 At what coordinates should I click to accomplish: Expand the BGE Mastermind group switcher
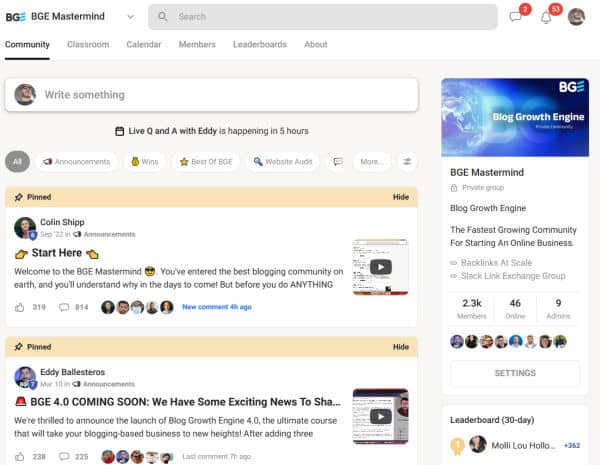[x=130, y=17]
